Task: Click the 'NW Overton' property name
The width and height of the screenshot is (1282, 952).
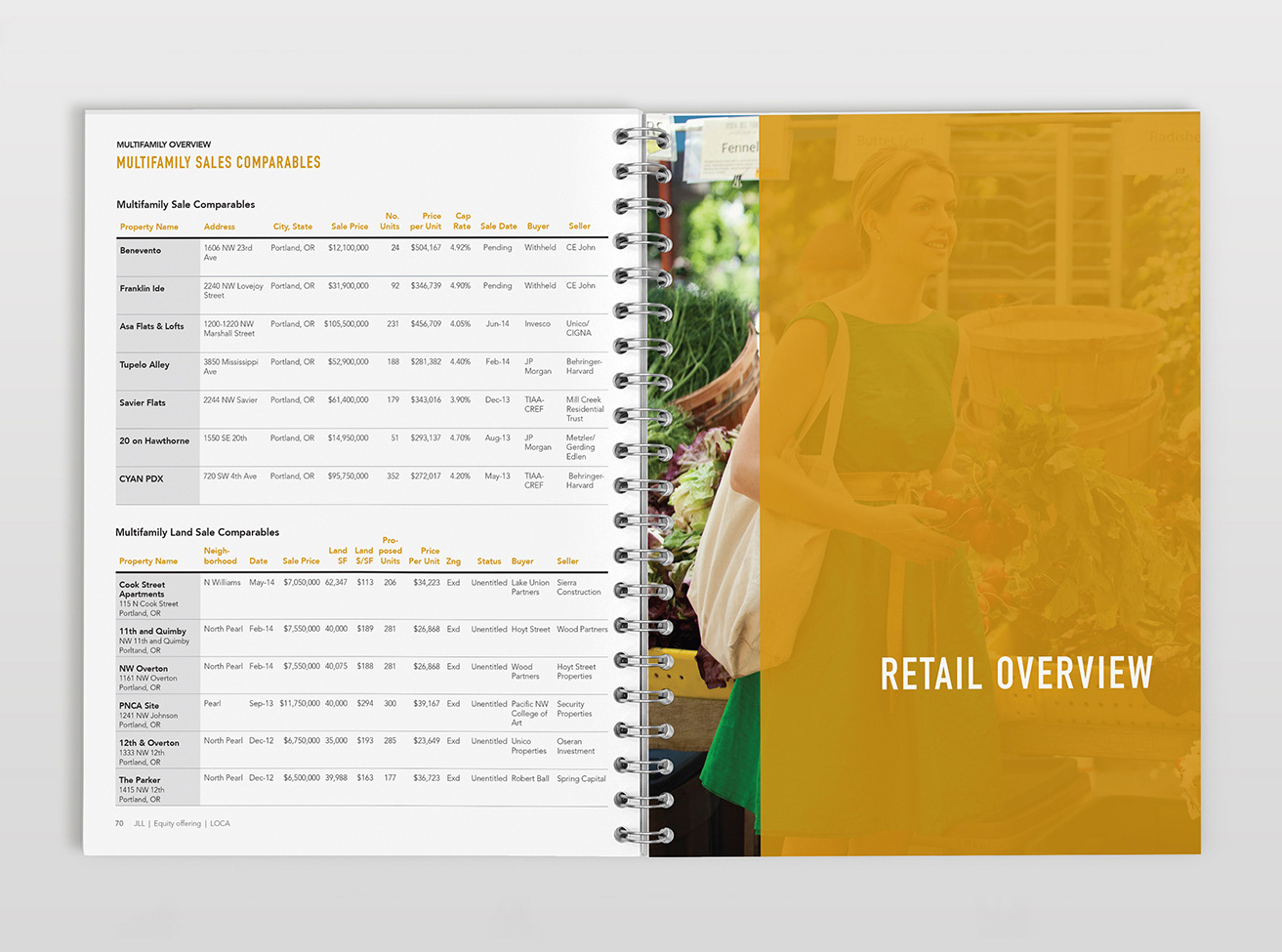Action: (x=144, y=669)
